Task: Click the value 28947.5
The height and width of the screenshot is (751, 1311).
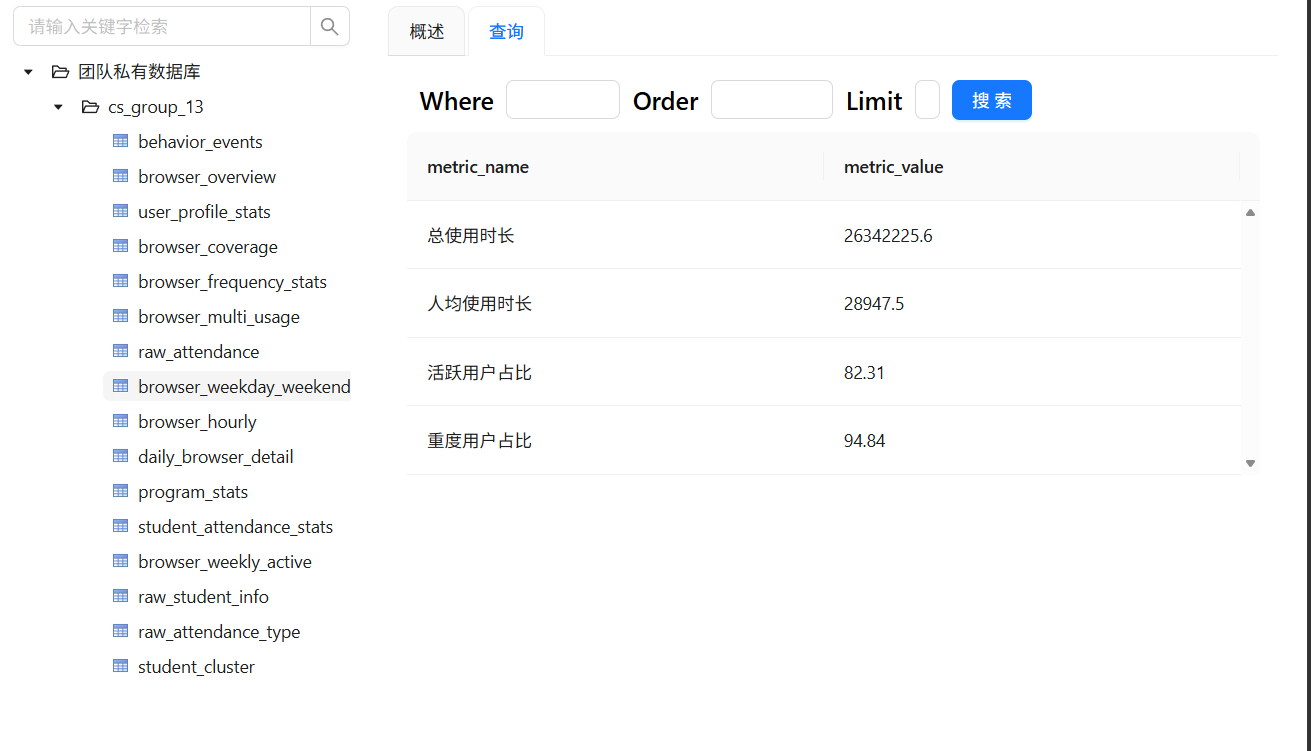Action: click(x=874, y=304)
